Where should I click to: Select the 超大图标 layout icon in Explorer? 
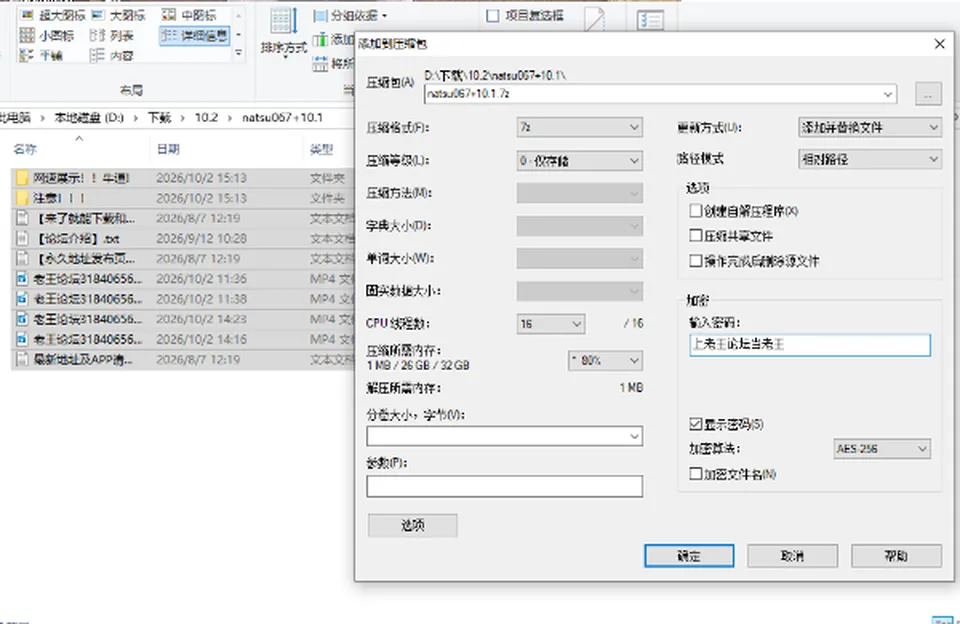[x=27, y=15]
